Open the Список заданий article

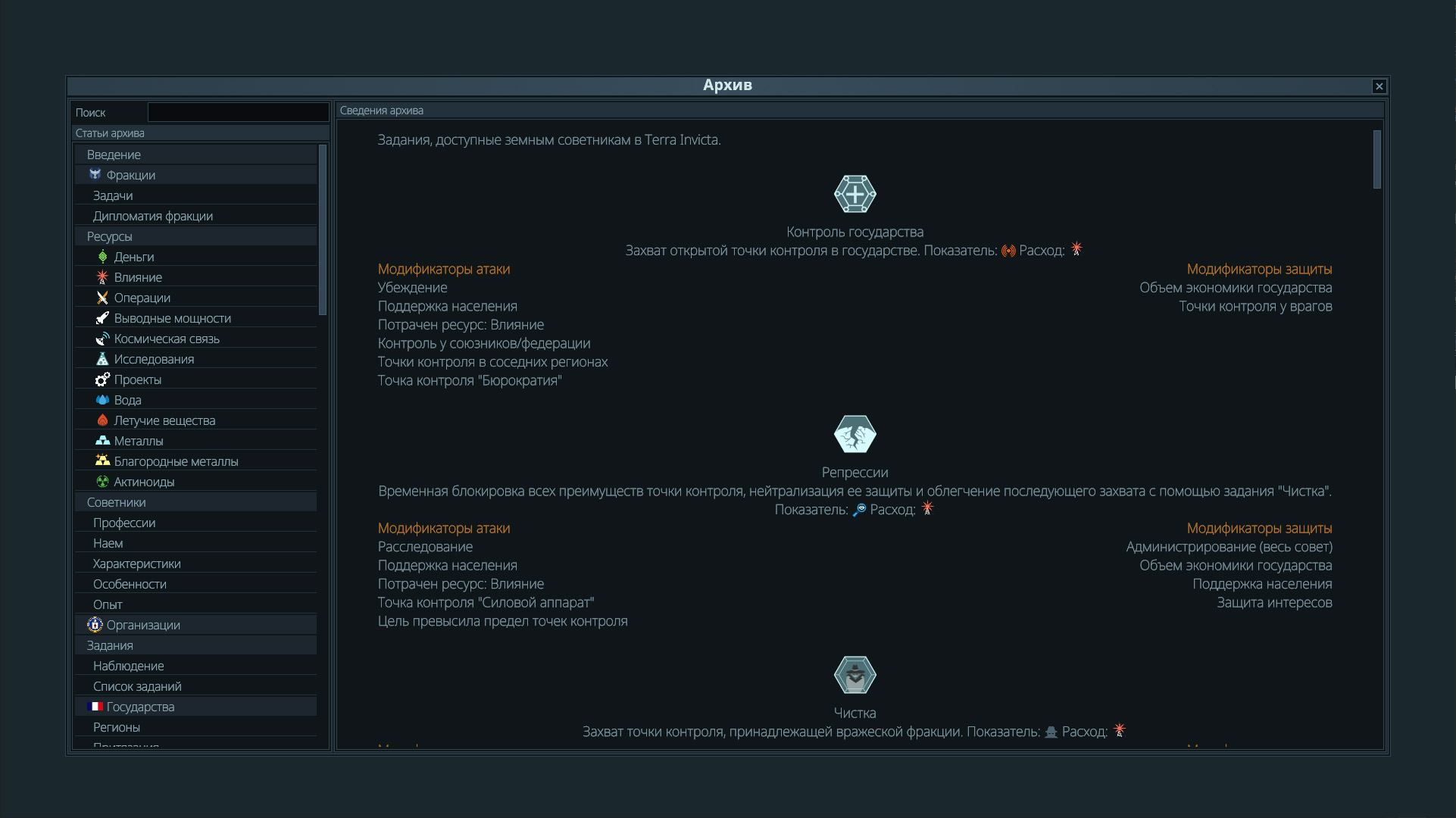[x=137, y=686]
